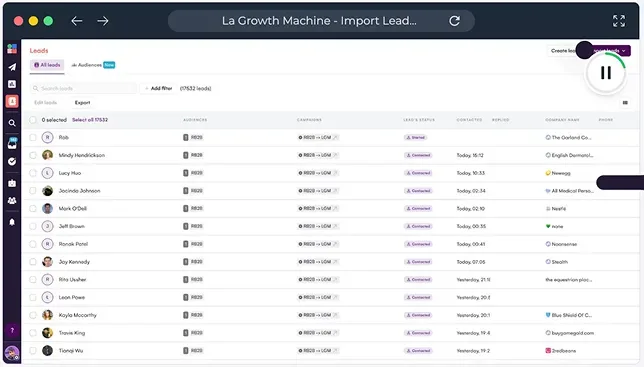This screenshot has height=367, width=644.
Task: Open the La Growth Machine logo home icon
Action: coord(12,49)
